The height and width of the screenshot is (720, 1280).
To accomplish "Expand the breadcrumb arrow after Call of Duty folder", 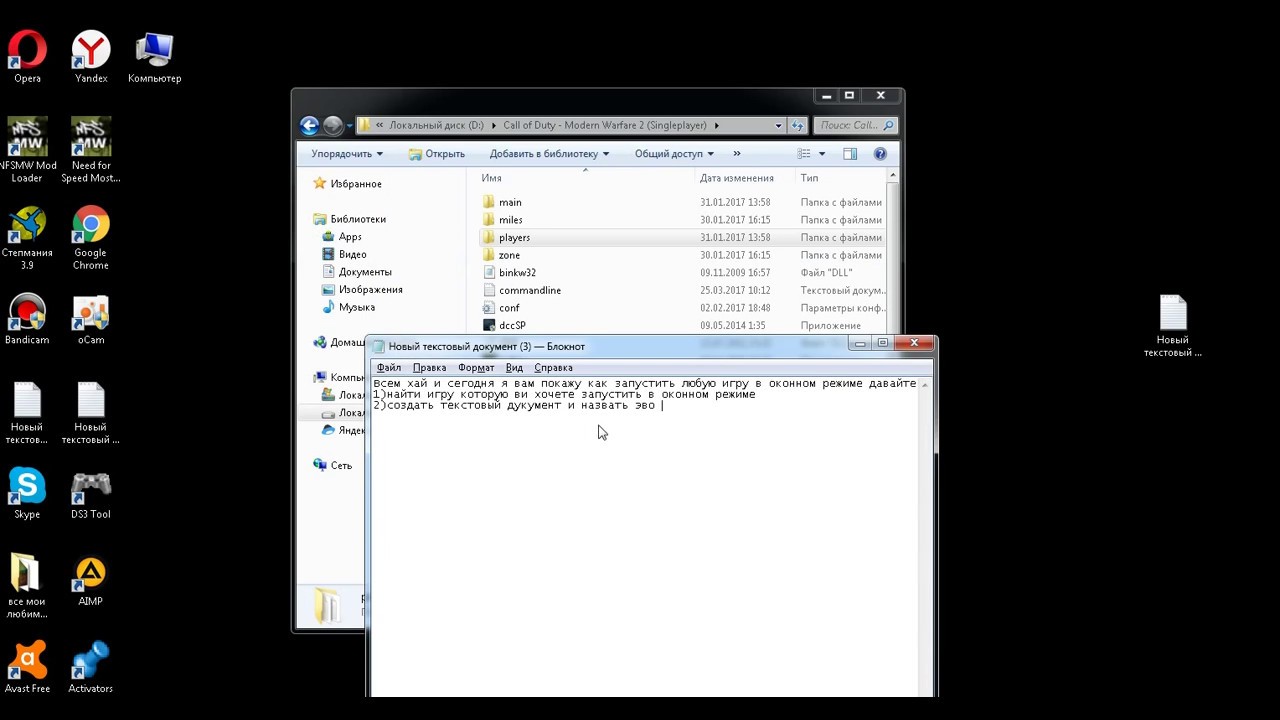I will (x=717, y=125).
